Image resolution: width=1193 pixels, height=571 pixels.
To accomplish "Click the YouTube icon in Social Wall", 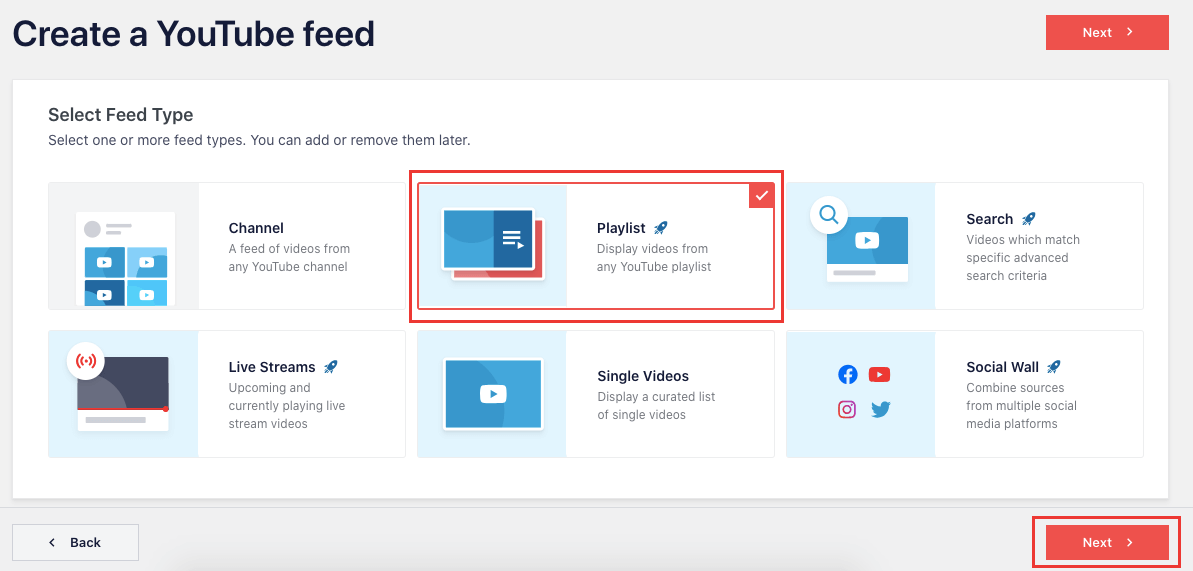I will 880,375.
